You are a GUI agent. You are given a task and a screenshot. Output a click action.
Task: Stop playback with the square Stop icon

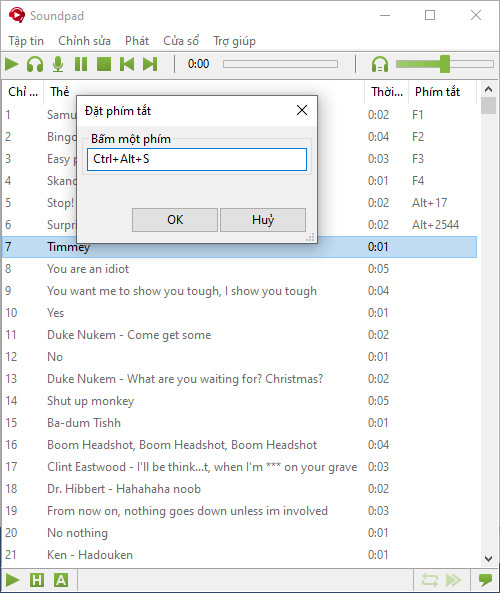pyautogui.click(x=104, y=64)
